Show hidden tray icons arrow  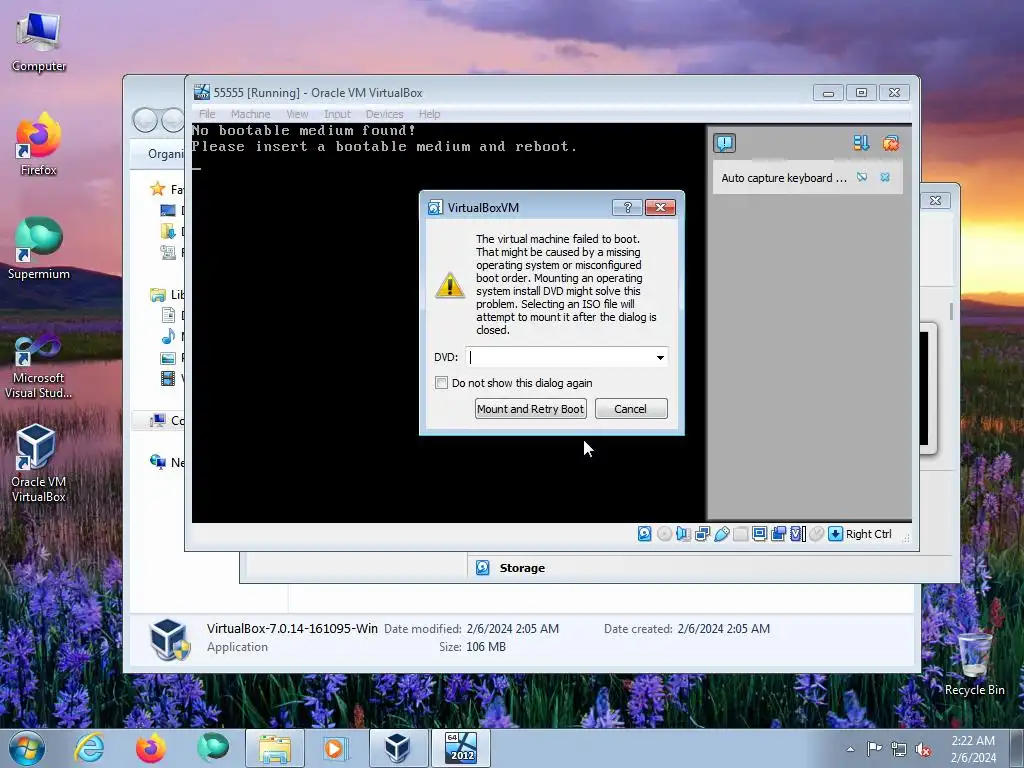tap(850, 749)
